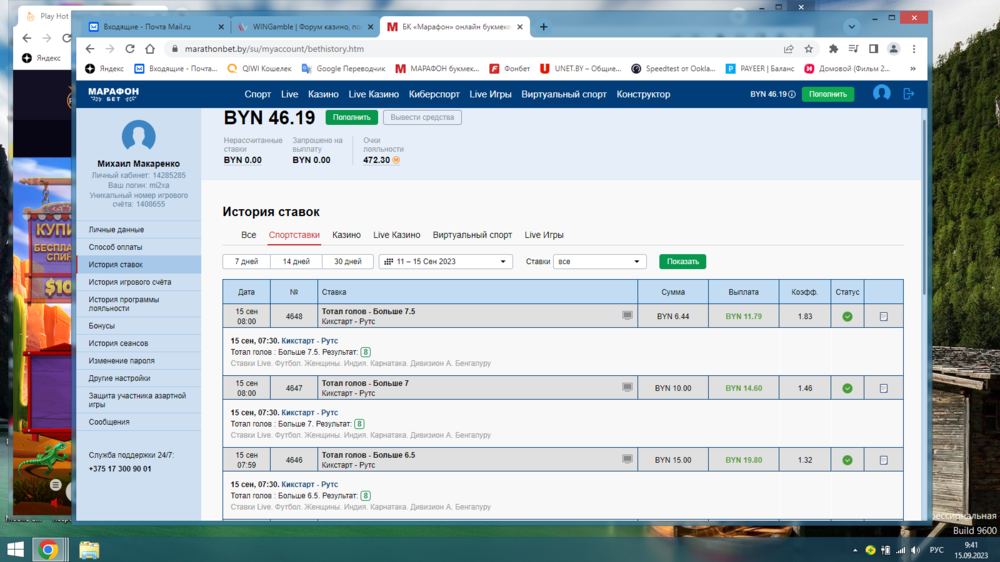
Task: Open the user profile avatar icon in header
Action: coord(881,93)
